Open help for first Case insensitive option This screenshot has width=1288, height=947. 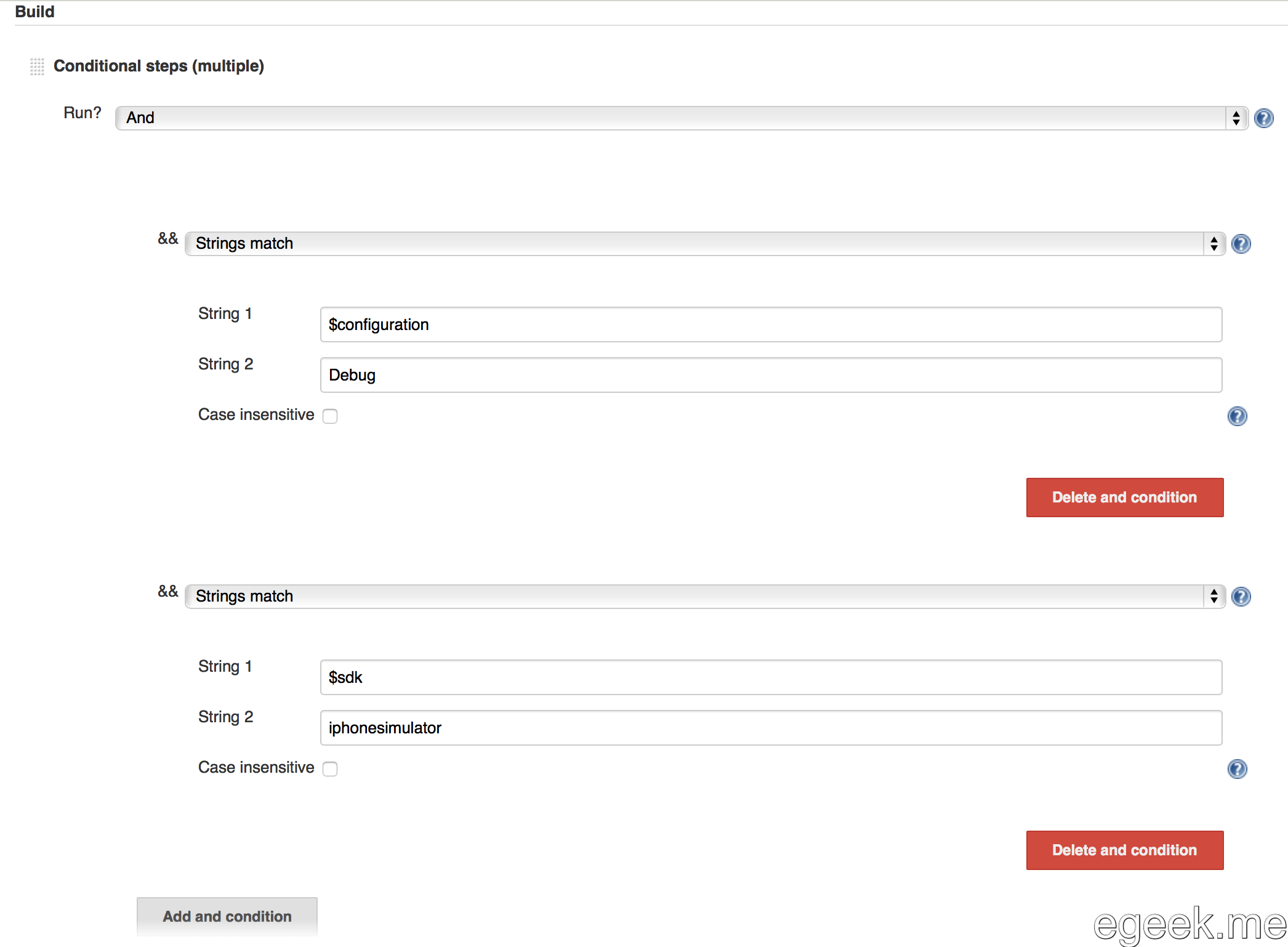pos(1237,416)
